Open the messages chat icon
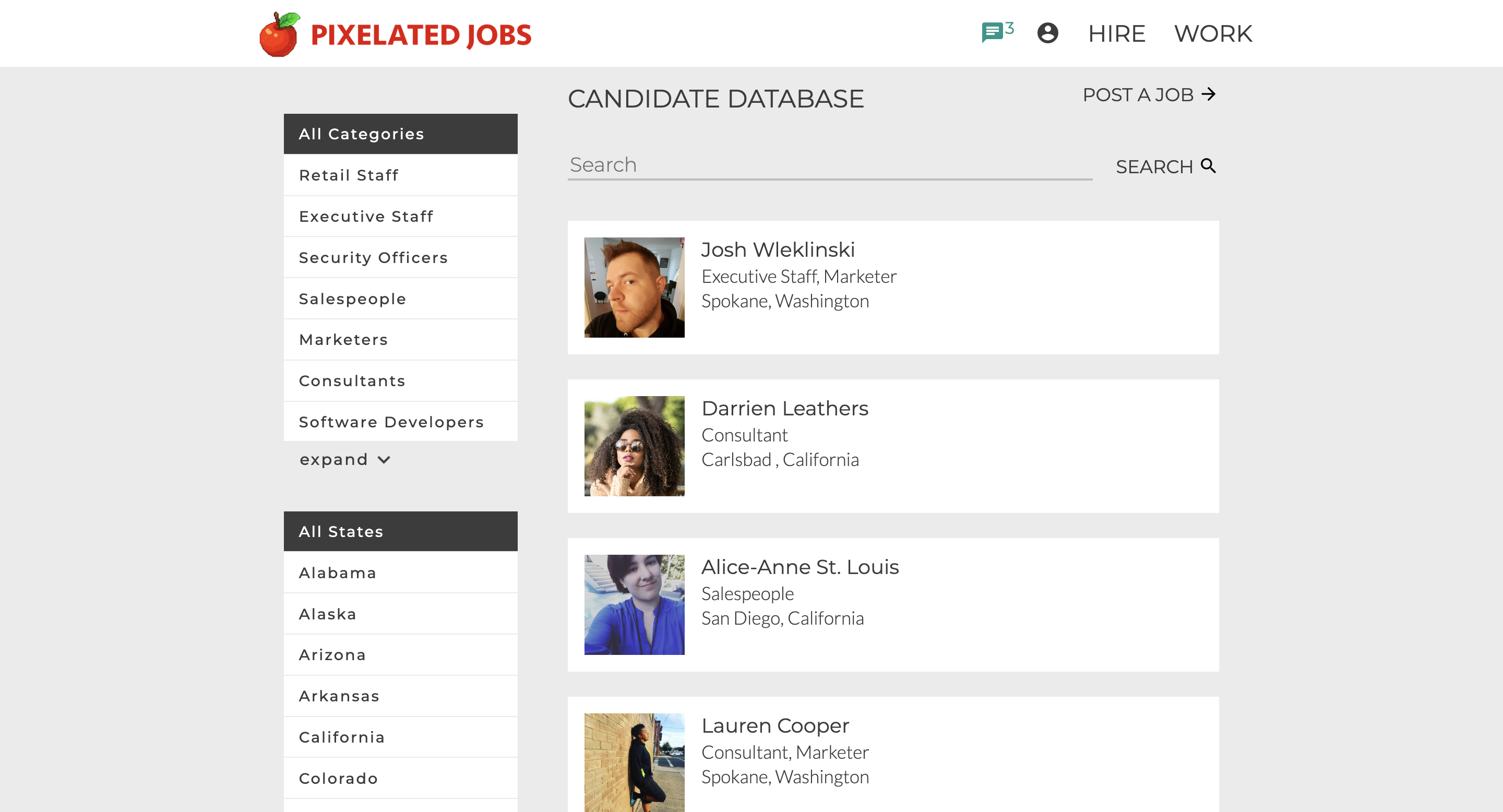 coord(992,33)
